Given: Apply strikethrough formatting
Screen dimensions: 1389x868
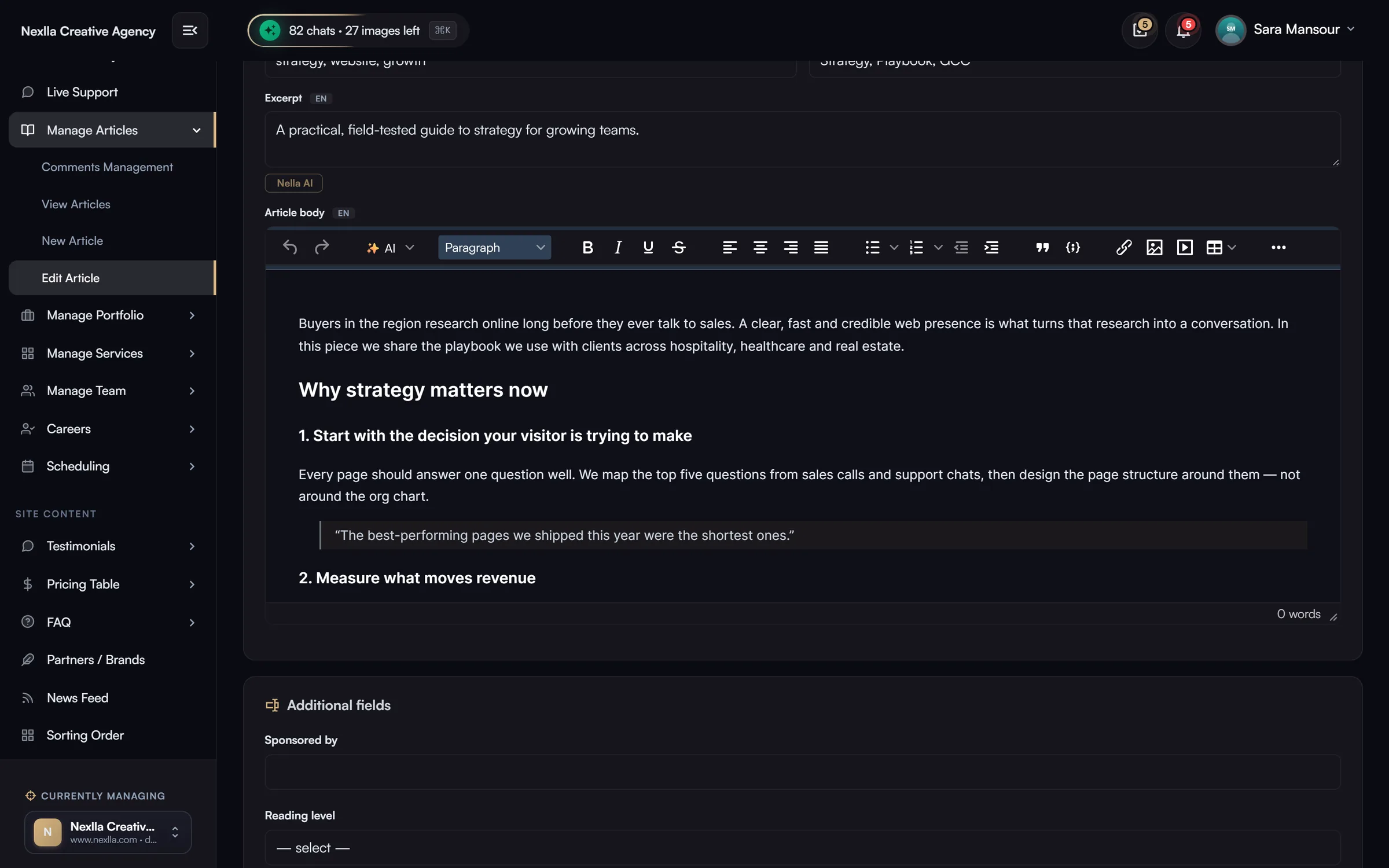Looking at the screenshot, I should tap(679, 248).
